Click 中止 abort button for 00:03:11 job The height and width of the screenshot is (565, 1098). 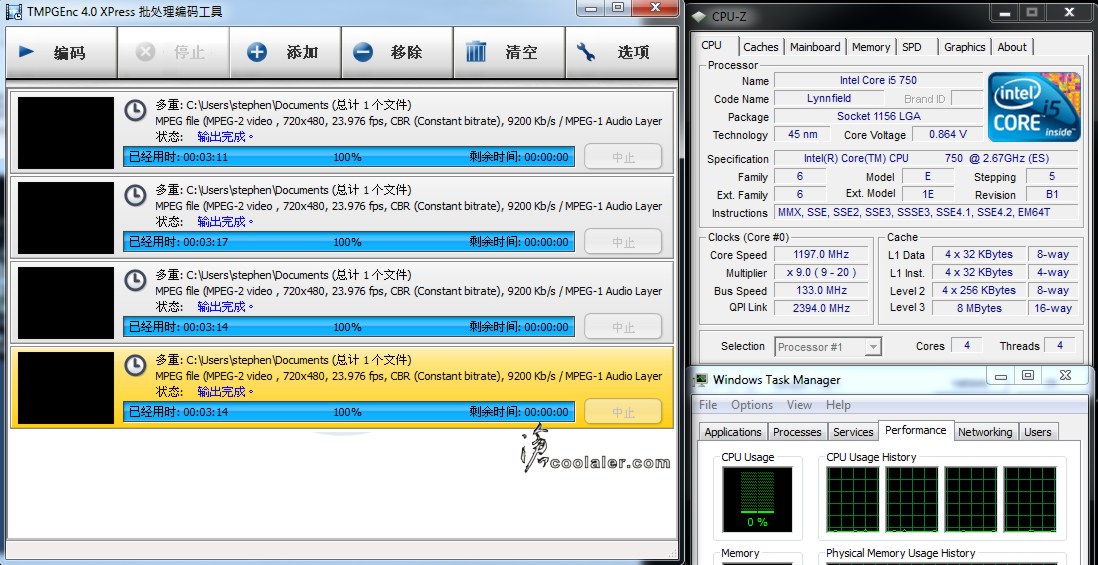(623, 157)
